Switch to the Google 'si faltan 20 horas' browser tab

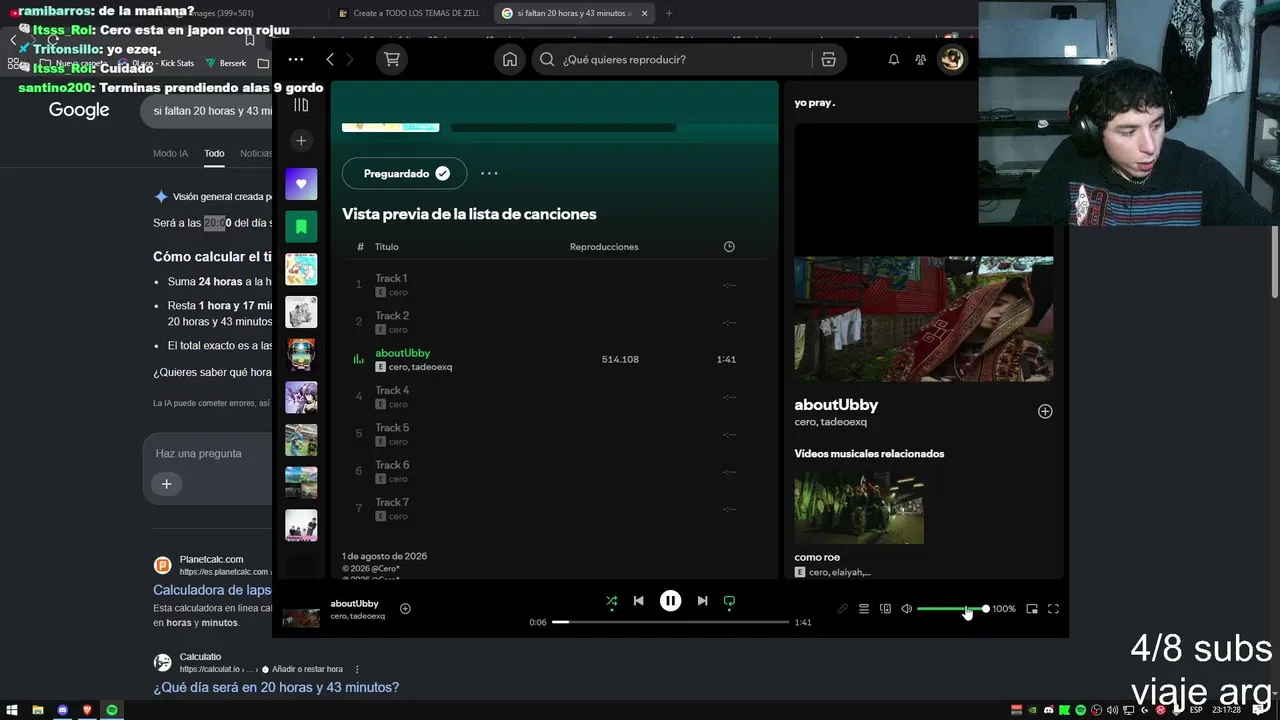click(x=573, y=13)
